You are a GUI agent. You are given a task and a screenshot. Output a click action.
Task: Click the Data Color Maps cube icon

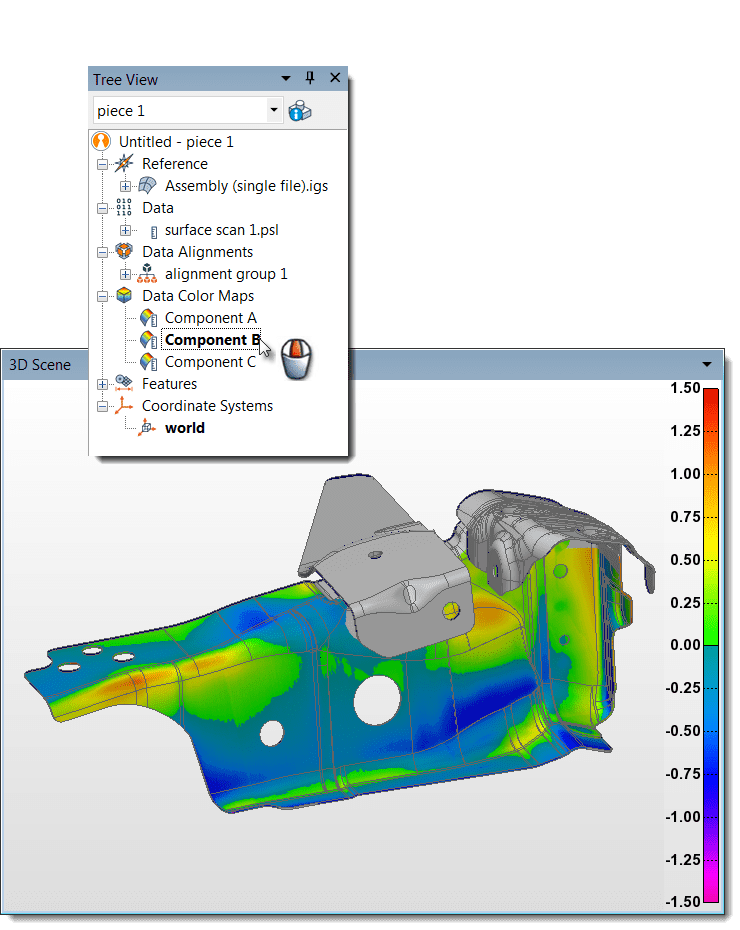pos(124,296)
